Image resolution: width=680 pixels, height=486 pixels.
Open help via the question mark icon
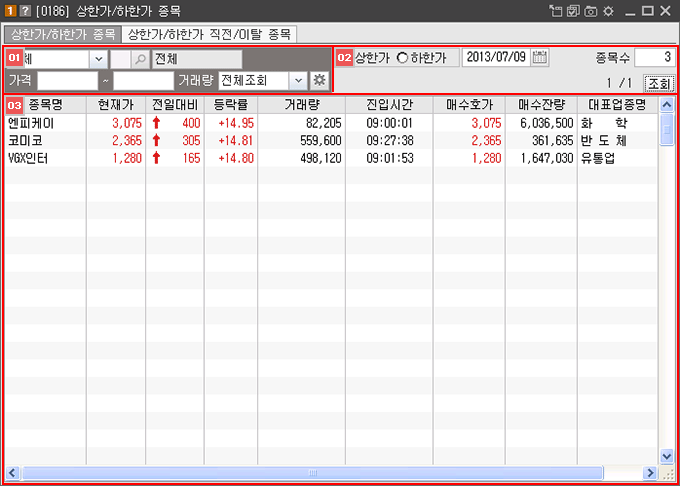click(x=26, y=11)
